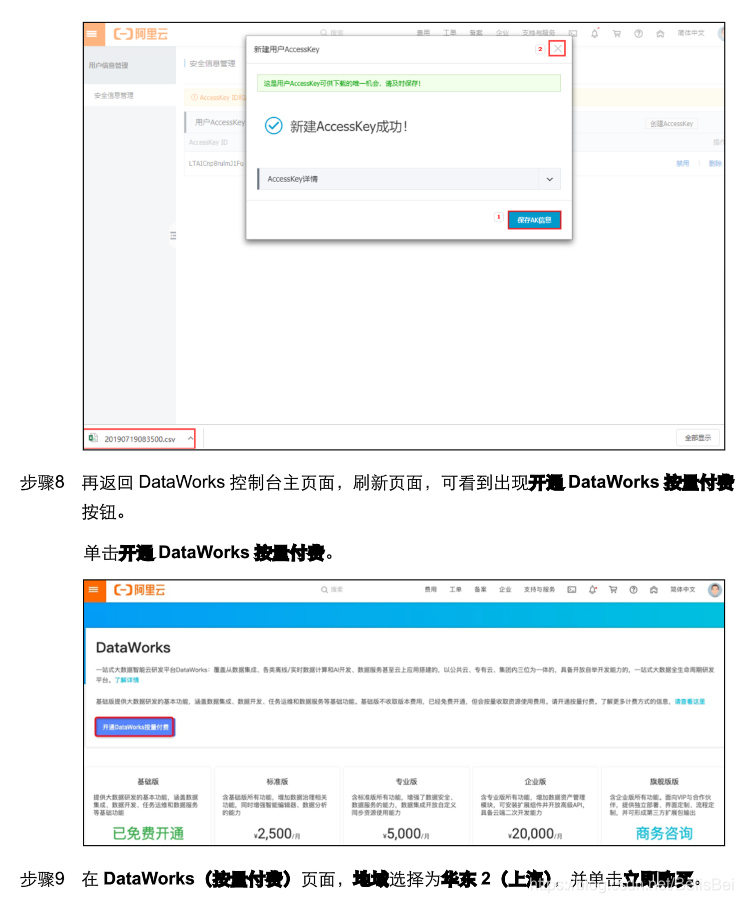
Task: Switch language via 简体中文 in upper AccessKey screenshot
Action: point(691,33)
